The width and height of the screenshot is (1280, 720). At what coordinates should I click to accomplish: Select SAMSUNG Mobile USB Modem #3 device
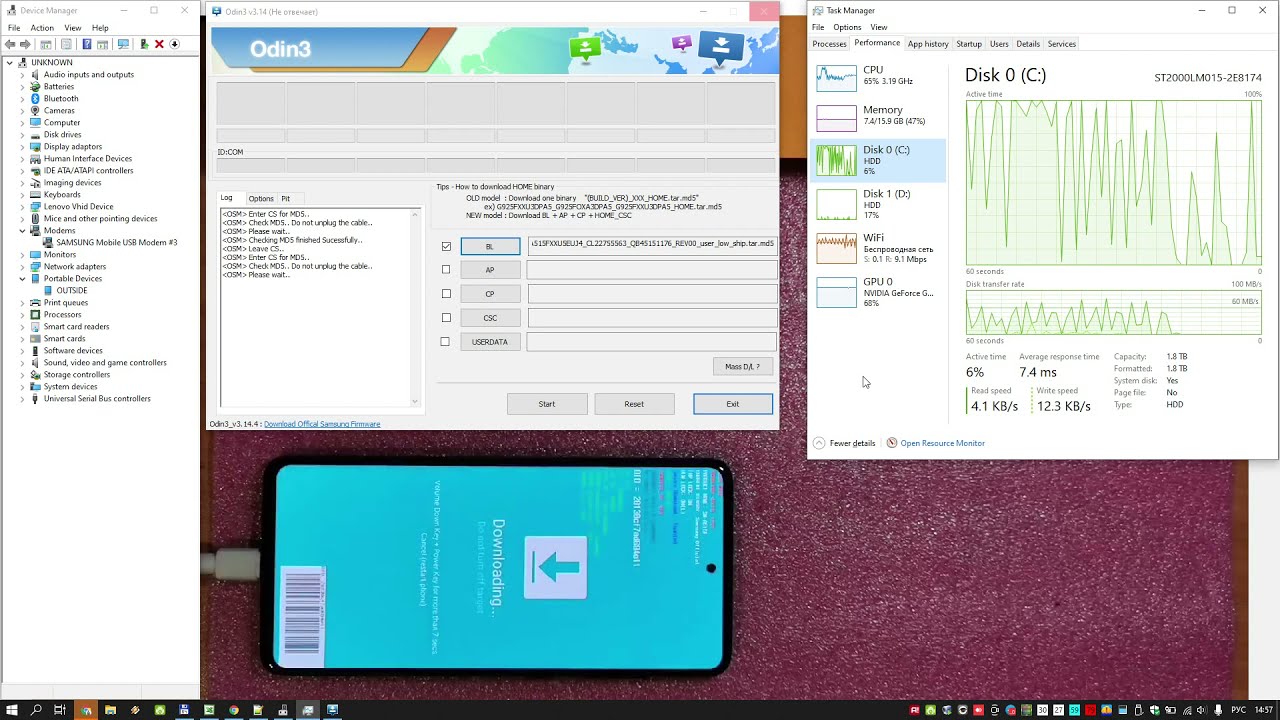click(116, 242)
